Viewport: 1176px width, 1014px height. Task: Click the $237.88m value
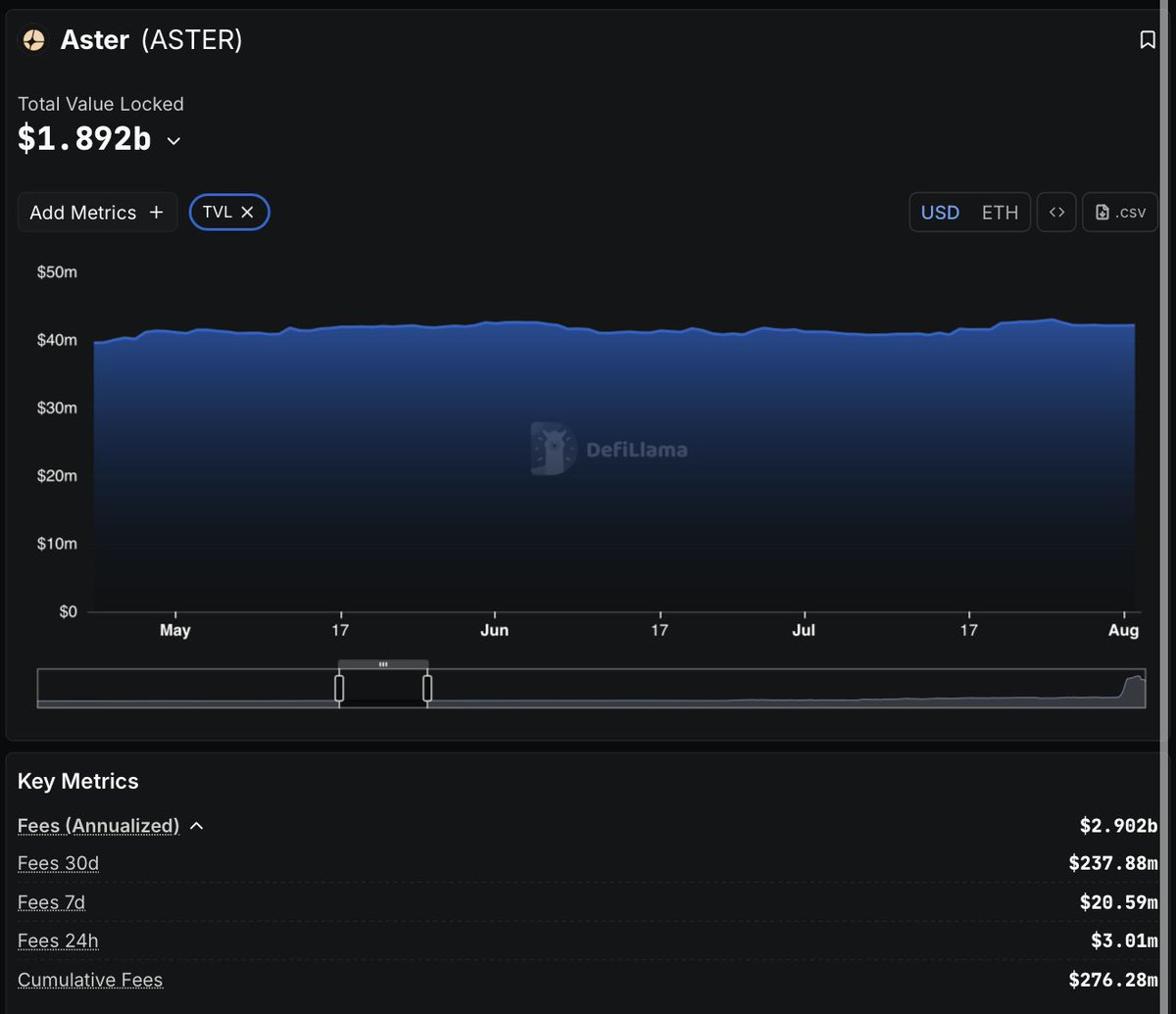[1113, 863]
